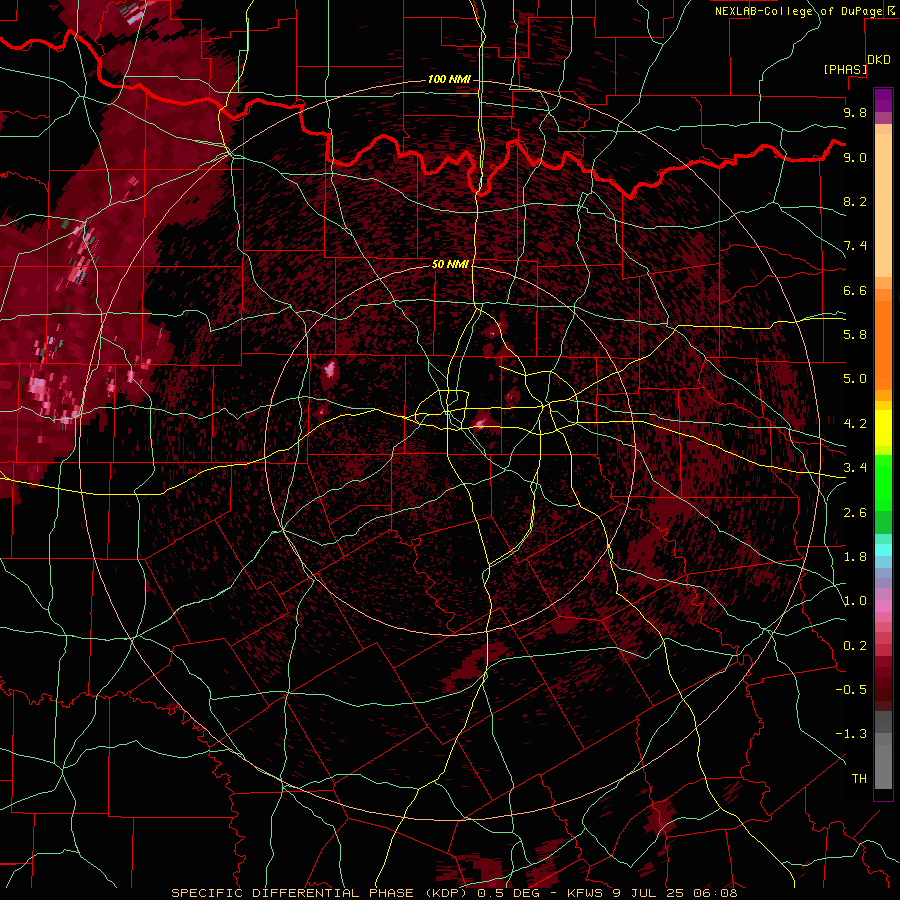Click the 6.6 scale label

point(855,290)
